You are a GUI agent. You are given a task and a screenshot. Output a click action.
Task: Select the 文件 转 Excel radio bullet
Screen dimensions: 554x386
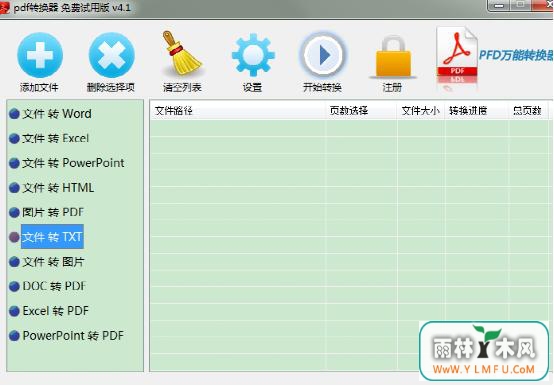tap(14, 138)
